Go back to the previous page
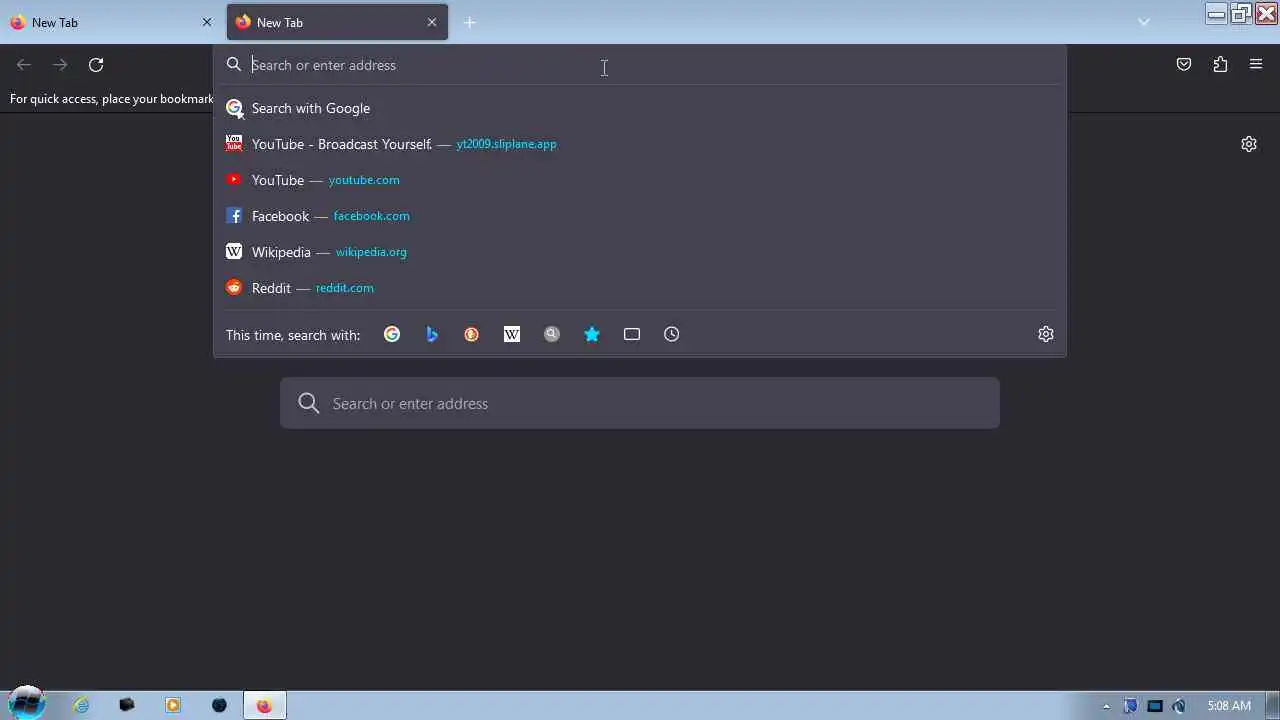1280x720 pixels. click(x=24, y=65)
